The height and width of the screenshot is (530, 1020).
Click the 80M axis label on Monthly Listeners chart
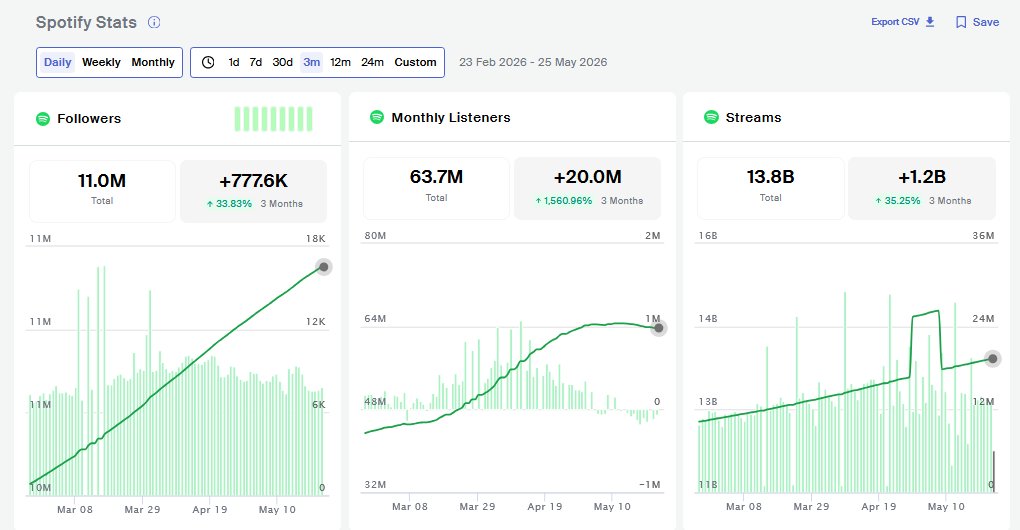375,235
